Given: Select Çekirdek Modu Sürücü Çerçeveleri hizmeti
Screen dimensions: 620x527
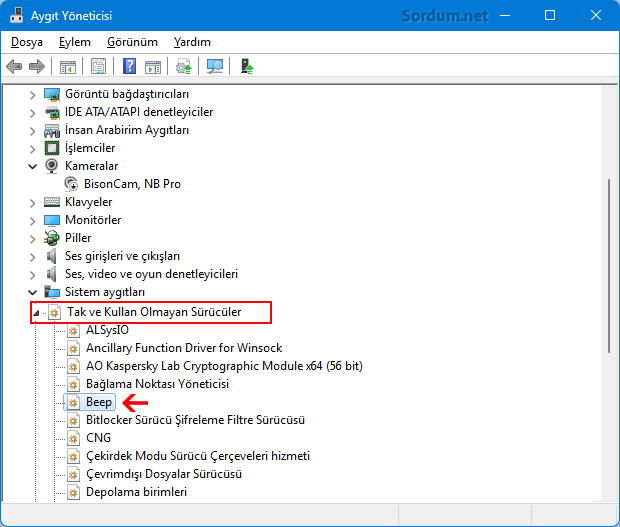Looking at the screenshot, I should pyautogui.click(x=198, y=456).
